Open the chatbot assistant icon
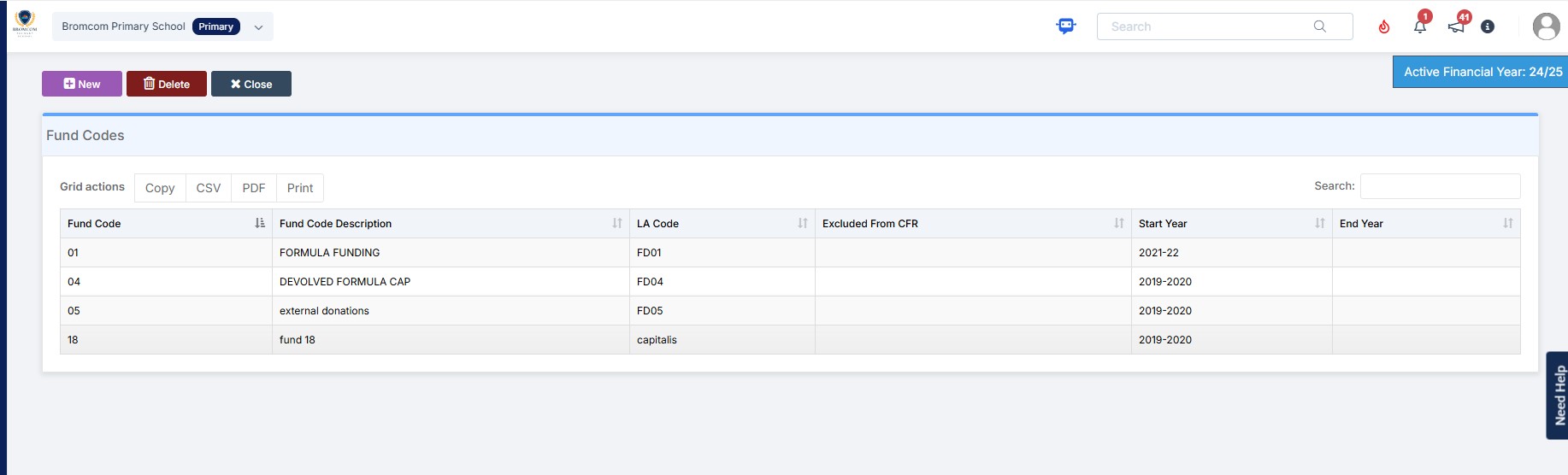Image resolution: width=1568 pixels, height=475 pixels. (1066, 26)
